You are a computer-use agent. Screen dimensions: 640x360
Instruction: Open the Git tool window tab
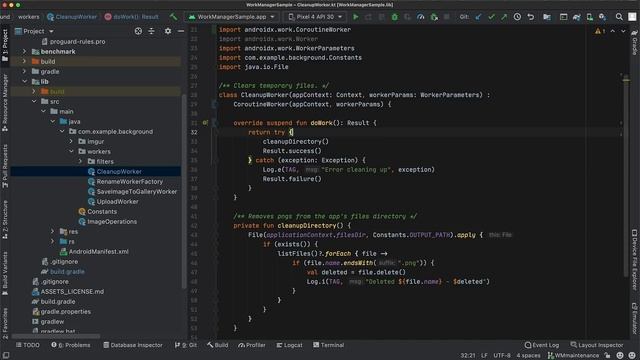pos(186,345)
